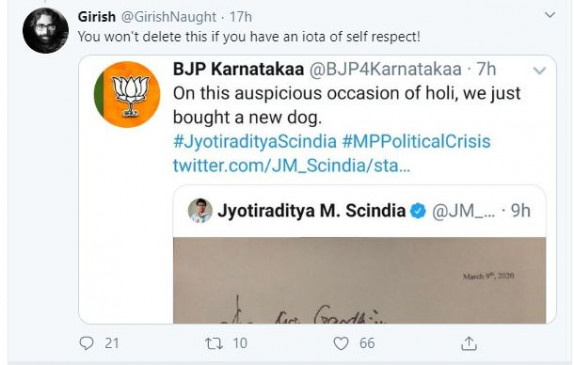Follow the twitter.com/JM_Scindia link
The image size is (574, 365).
(292, 165)
